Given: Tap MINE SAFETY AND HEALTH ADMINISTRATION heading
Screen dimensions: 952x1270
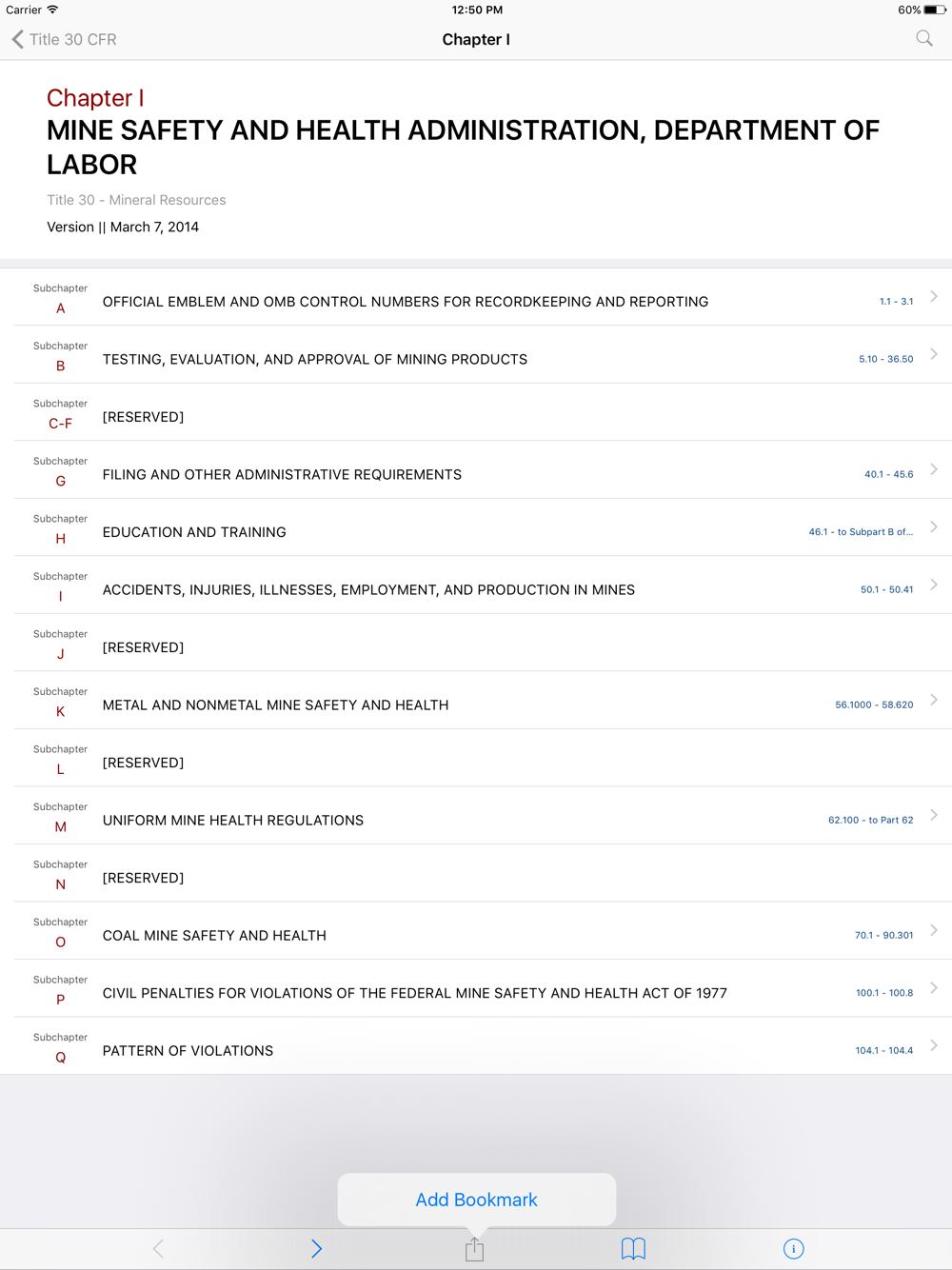Looking at the screenshot, I should click(x=463, y=147).
